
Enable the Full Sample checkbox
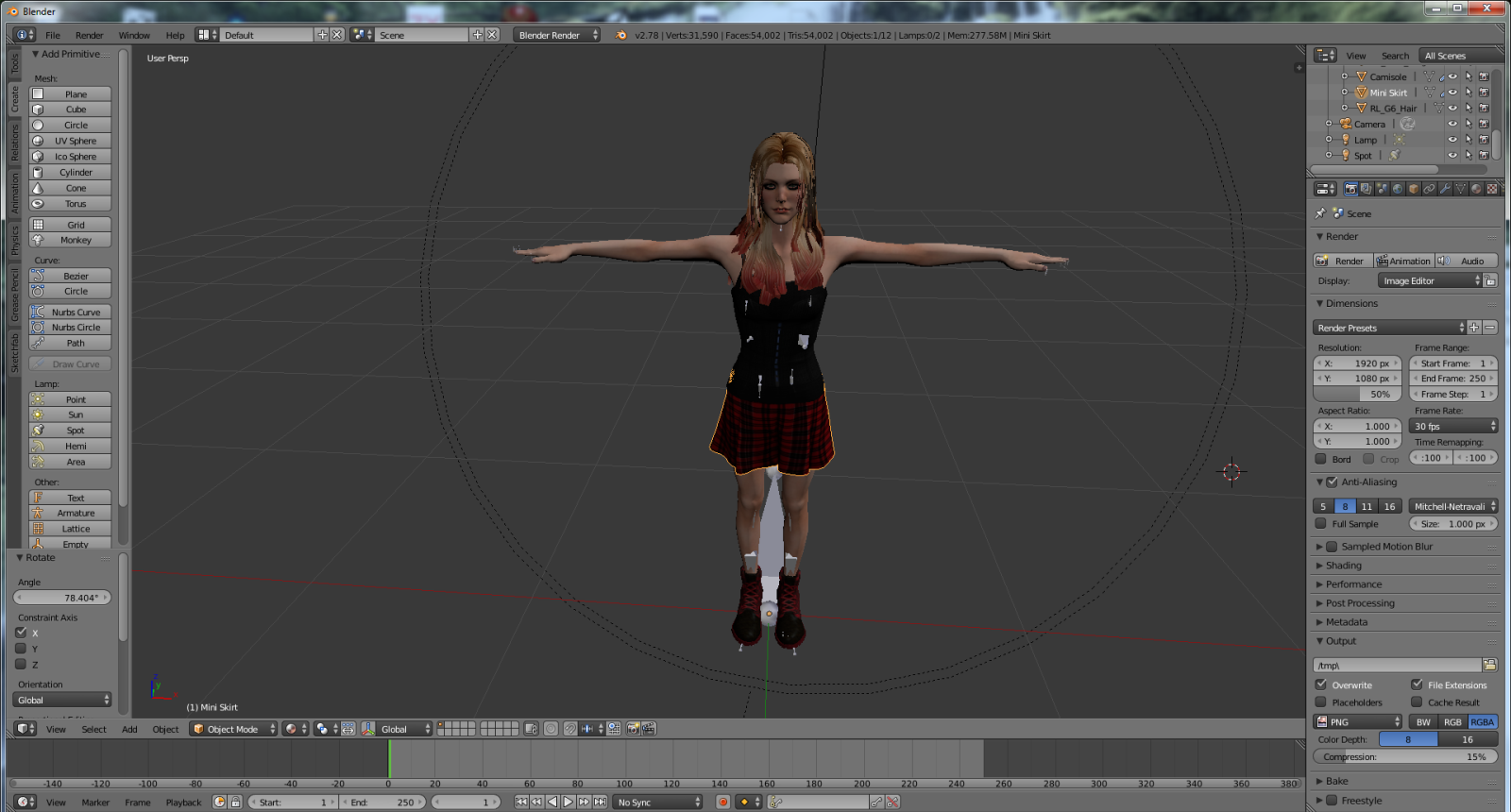[x=1321, y=523]
